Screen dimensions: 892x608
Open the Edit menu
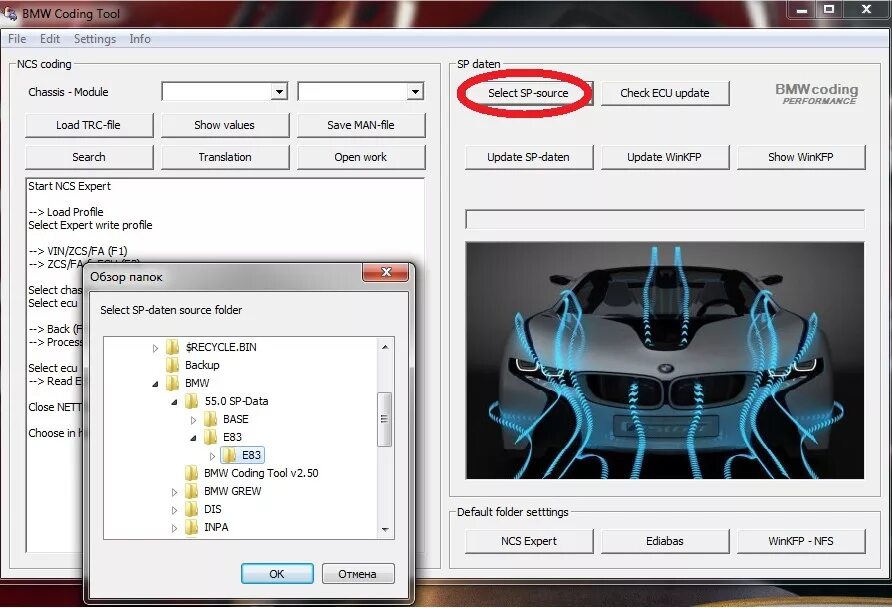49,39
